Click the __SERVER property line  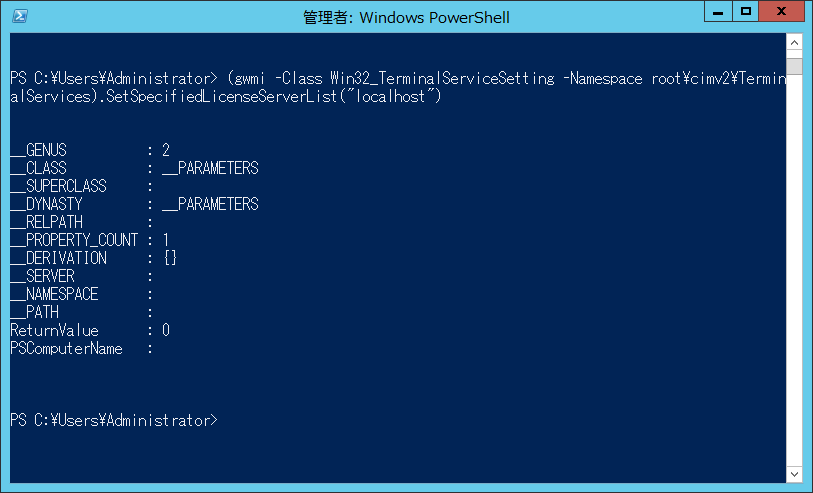(x=82, y=276)
